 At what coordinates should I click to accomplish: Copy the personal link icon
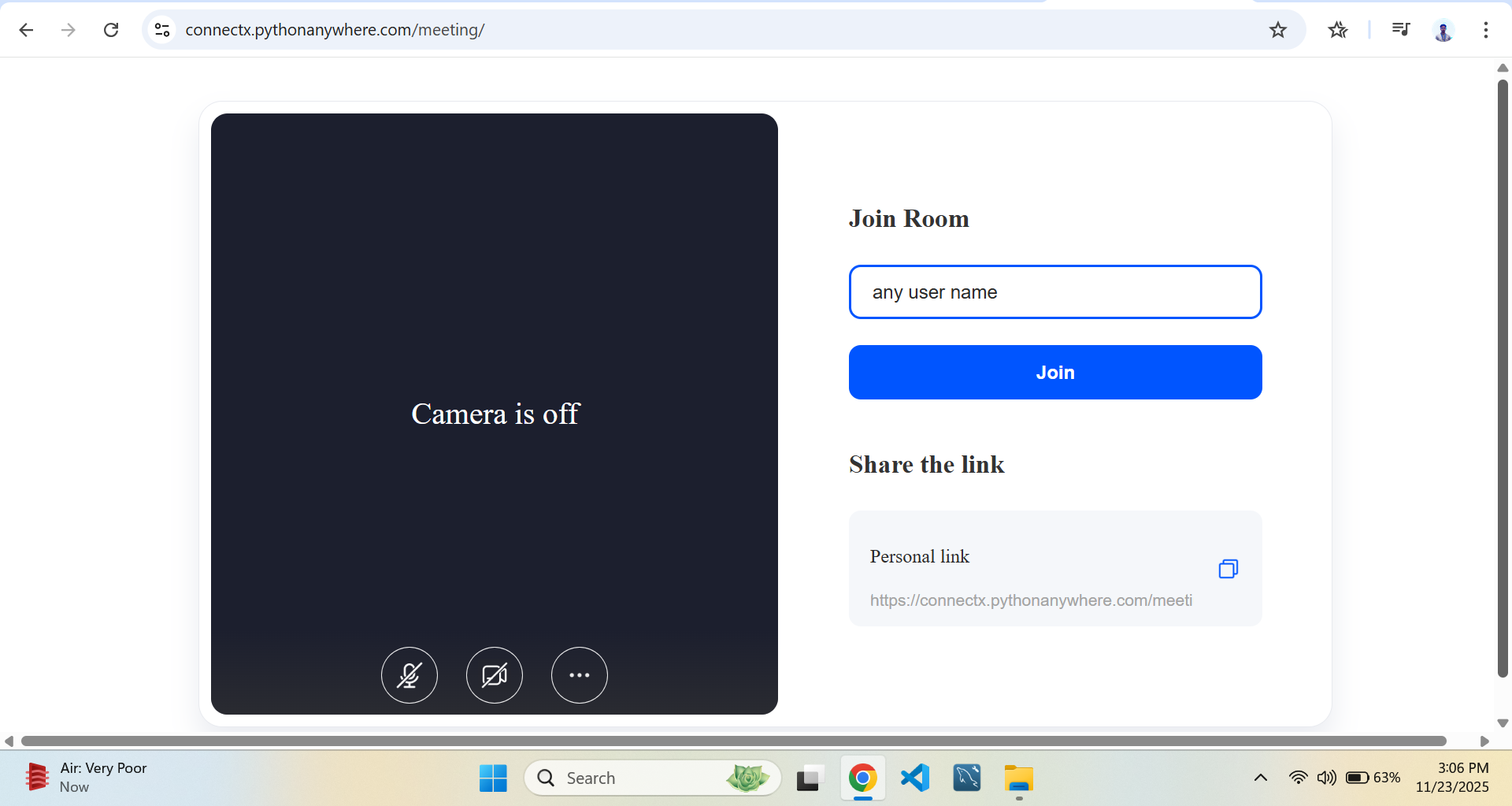(1228, 569)
